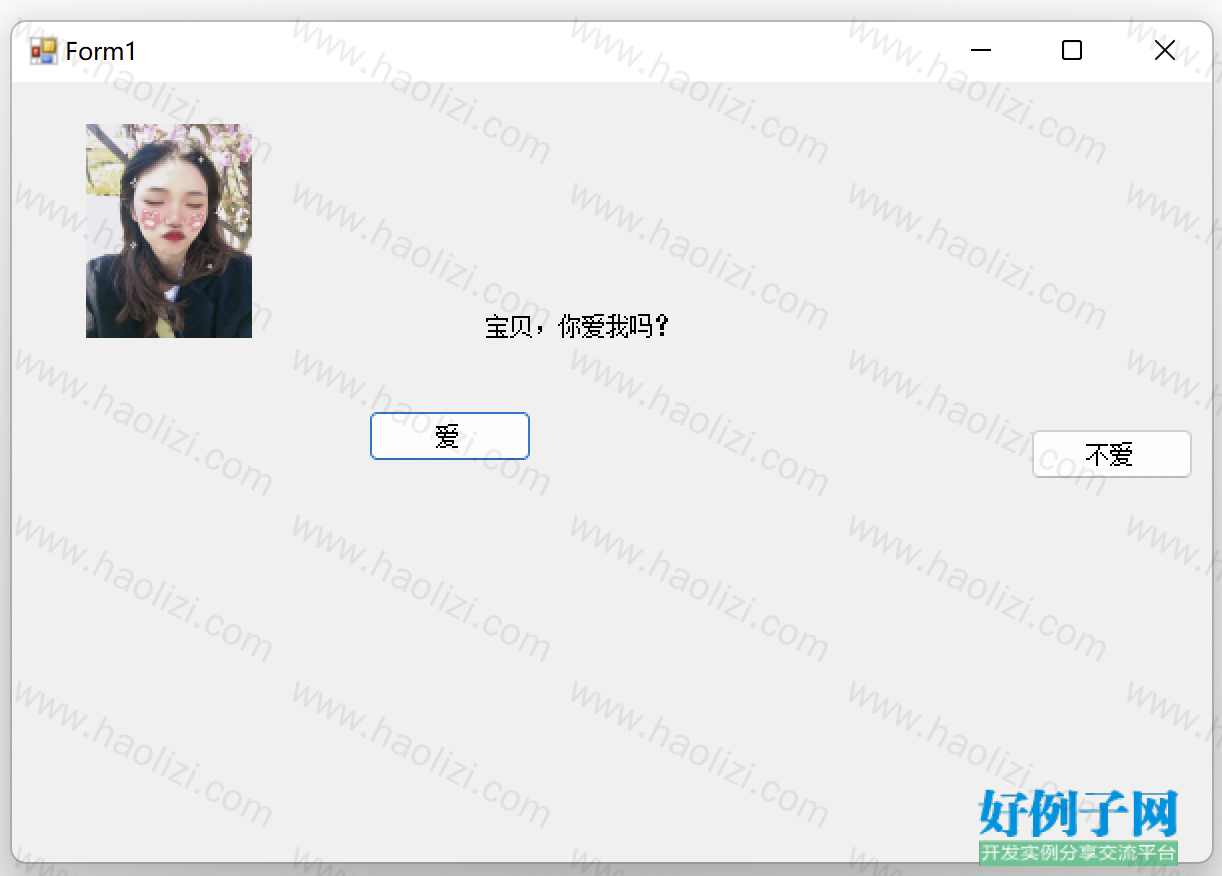Image resolution: width=1222 pixels, height=876 pixels.
Task: Click the girl's portrait photo
Action: (169, 231)
